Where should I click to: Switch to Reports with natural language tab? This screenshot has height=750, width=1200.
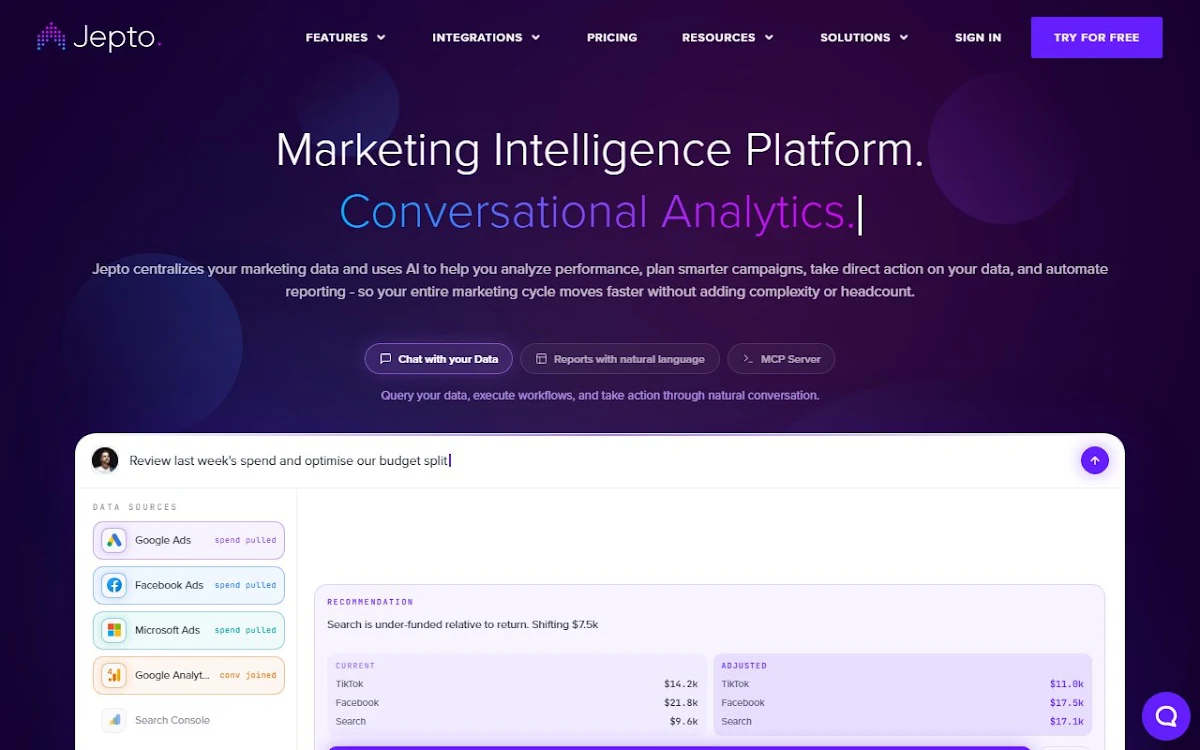pyautogui.click(x=620, y=359)
